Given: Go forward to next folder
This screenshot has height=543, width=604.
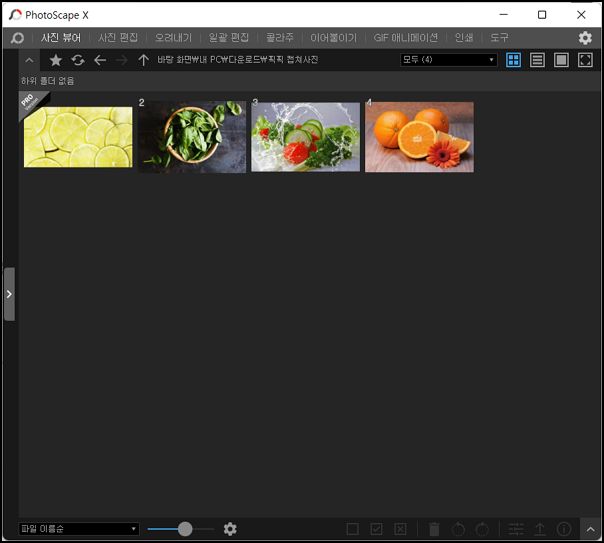Looking at the screenshot, I should tap(122, 60).
